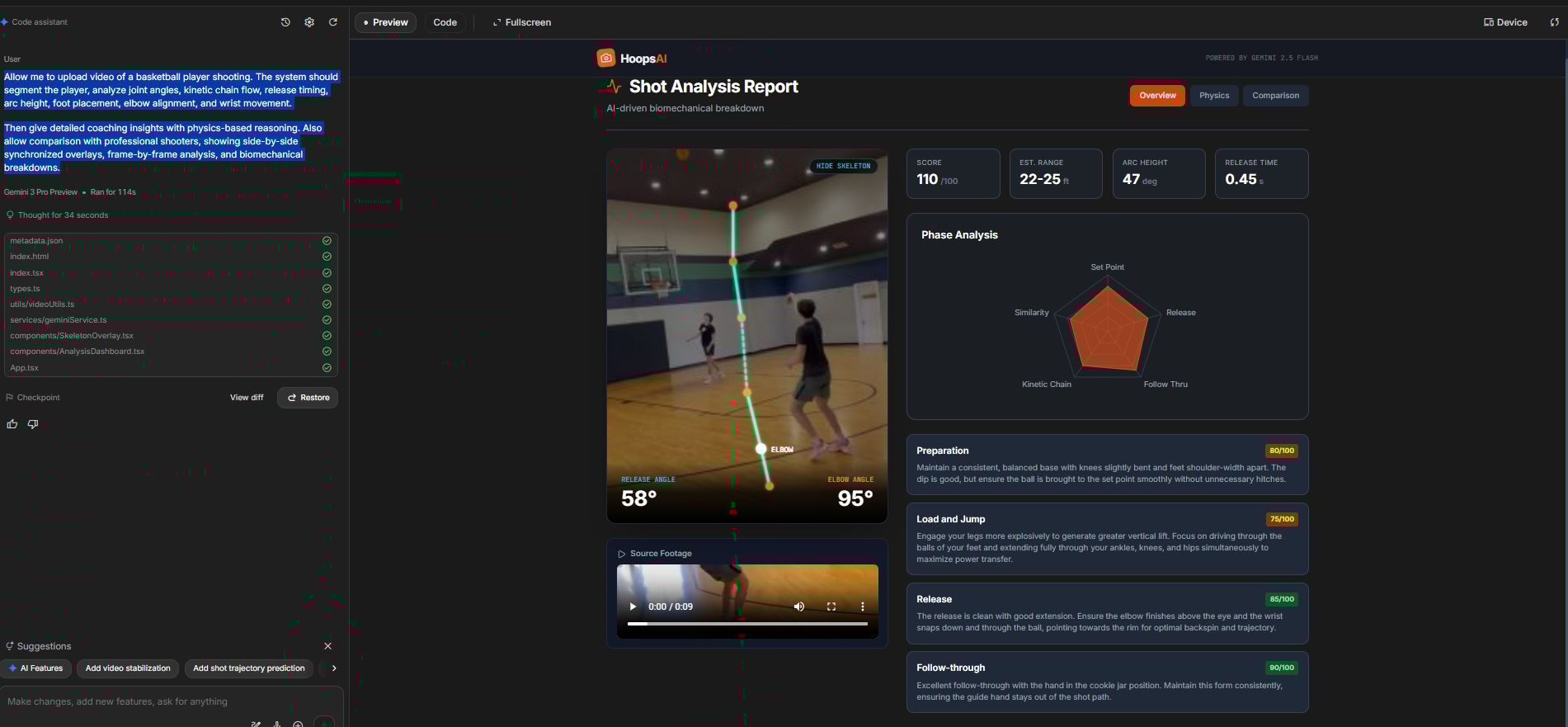Viewport: 1568px width, 727px height.
Task: Open Source Footage video in fullscreen
Action: tap(831, 607)
